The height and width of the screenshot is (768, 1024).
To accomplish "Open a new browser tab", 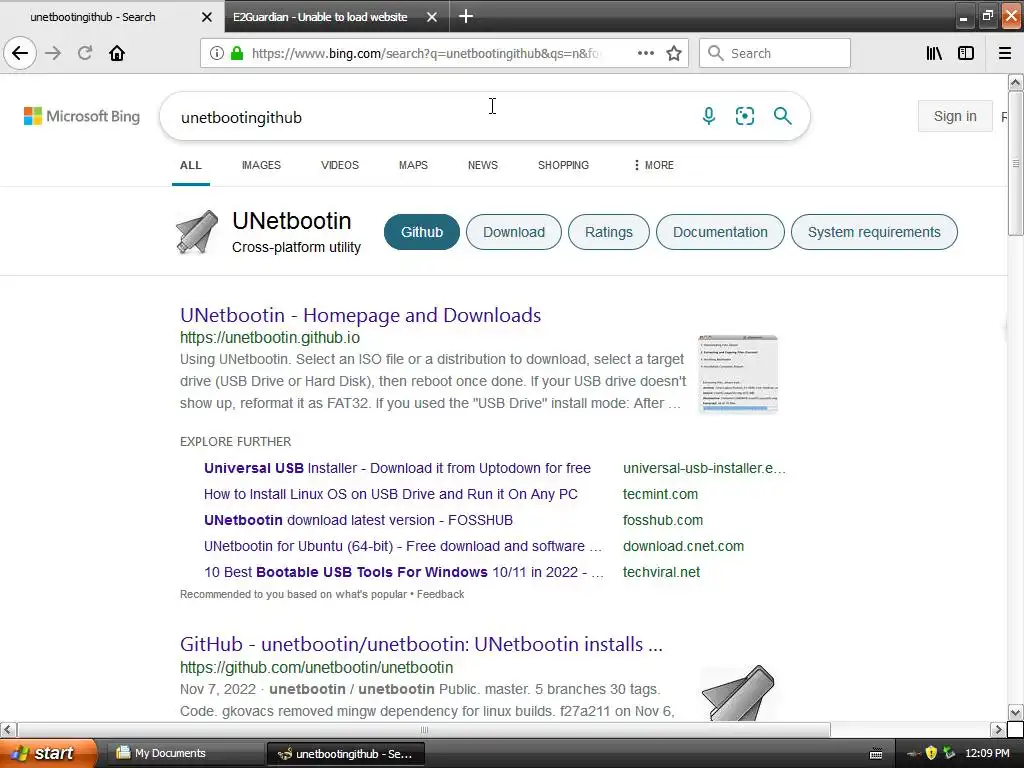I will (x=466, y=16).
